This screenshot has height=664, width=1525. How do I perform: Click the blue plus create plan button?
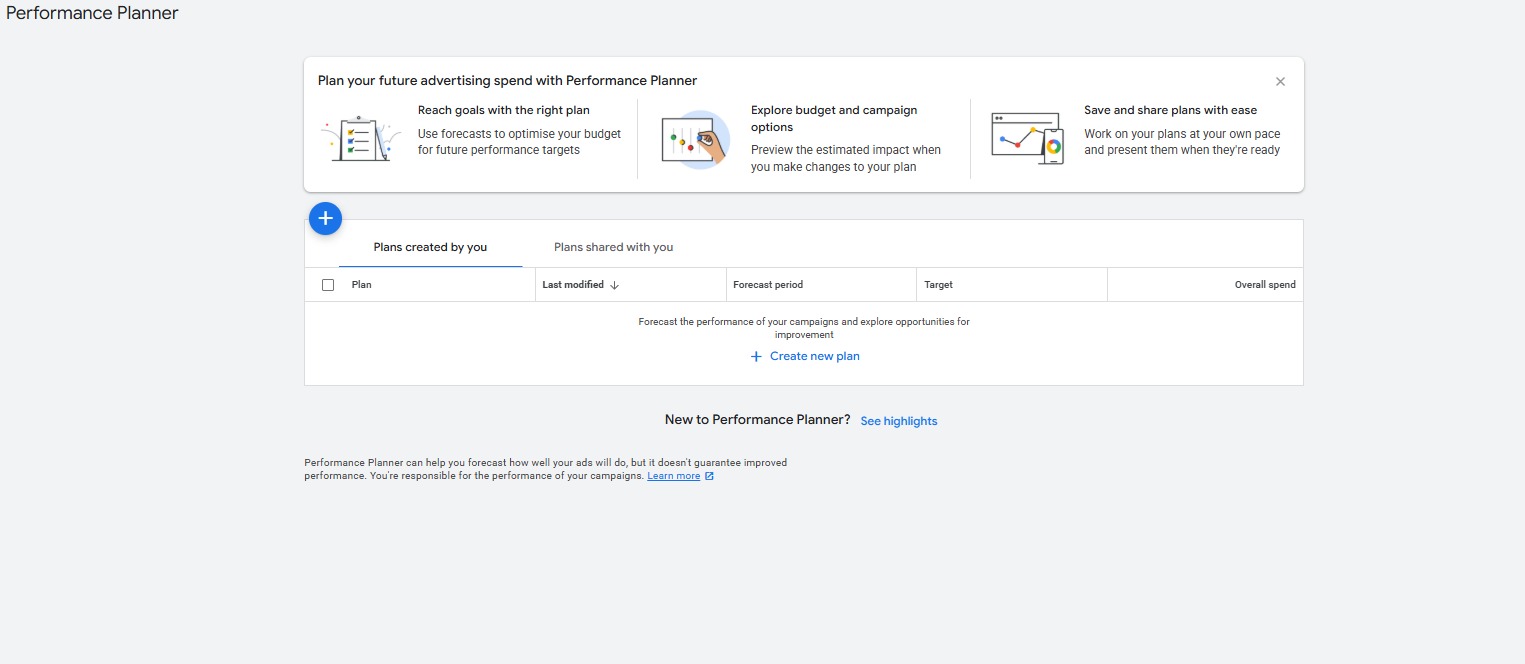pos(326,218)
